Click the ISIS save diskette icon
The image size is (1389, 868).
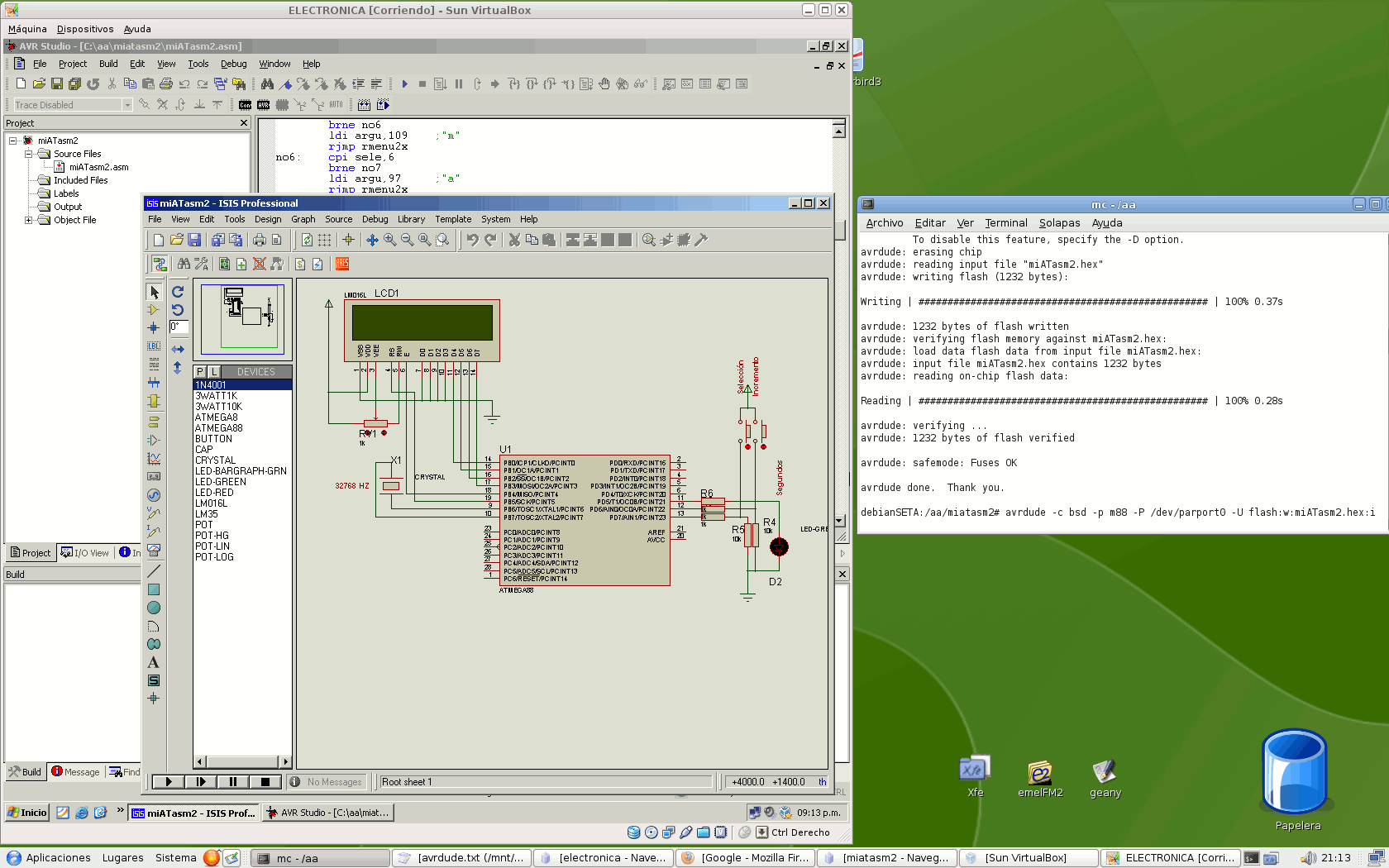click(x=194, y=240)
